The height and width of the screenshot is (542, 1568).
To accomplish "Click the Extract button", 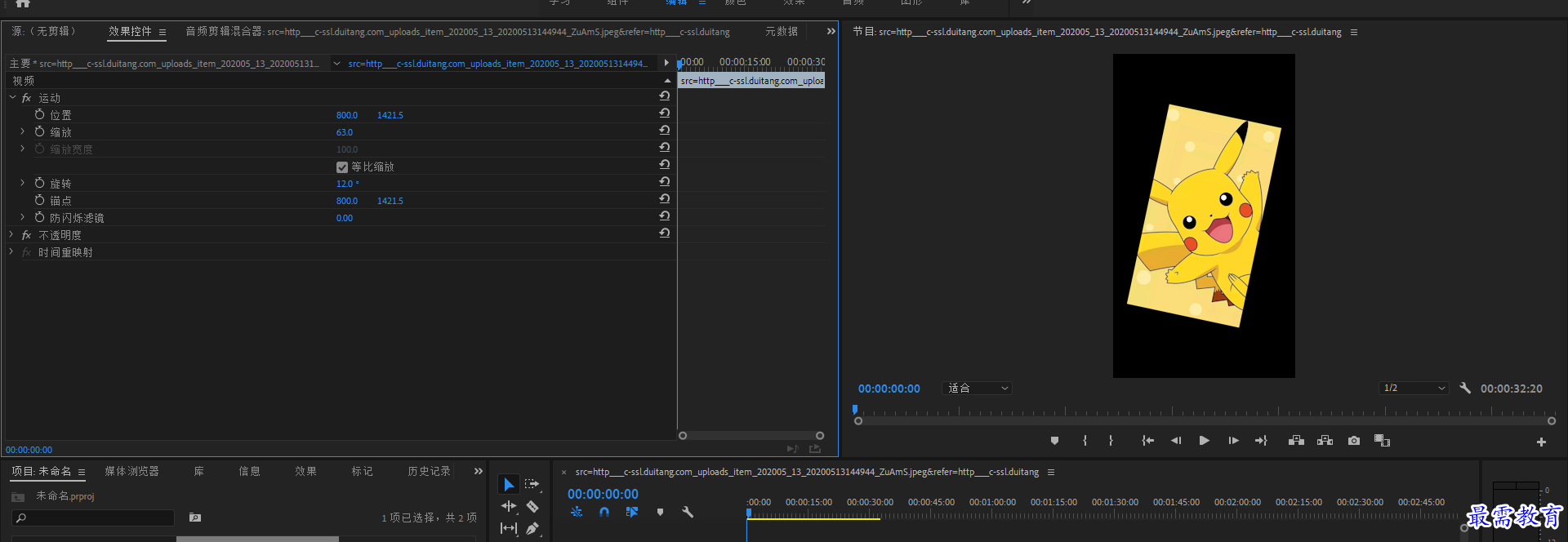I will pyautogui.click(x=1325, y=441).
